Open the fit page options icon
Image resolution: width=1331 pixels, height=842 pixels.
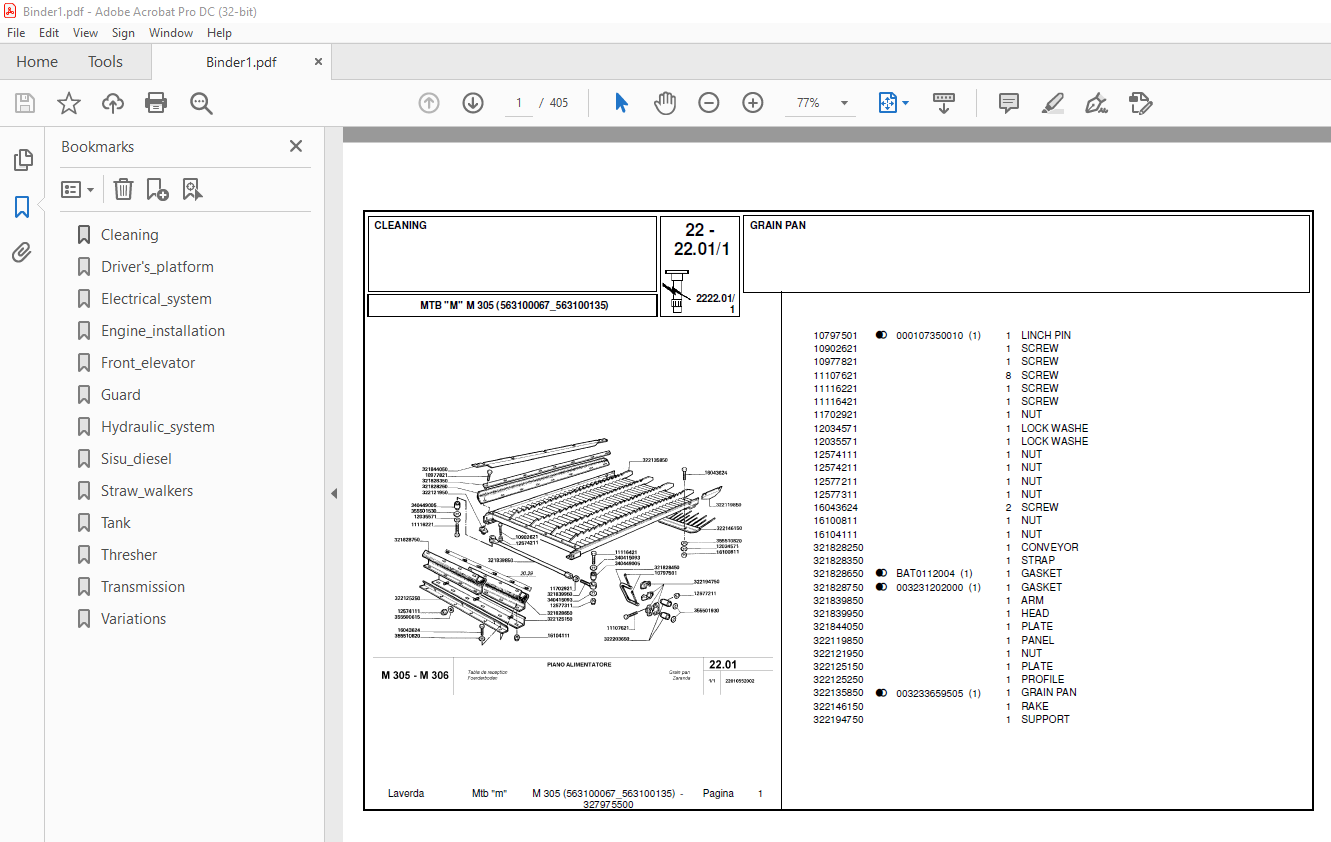tap(893, 103)
